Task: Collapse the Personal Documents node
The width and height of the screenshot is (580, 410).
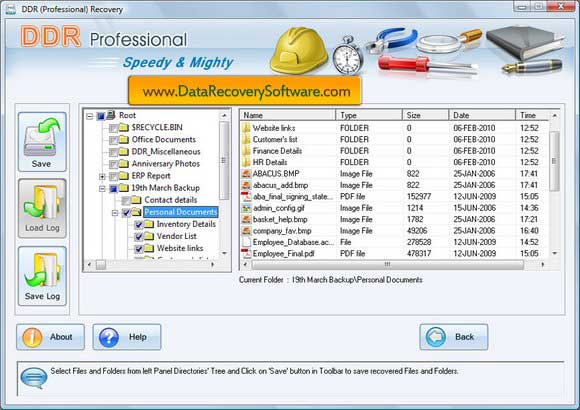Action: pyautogui.click(x=115, y=213)
